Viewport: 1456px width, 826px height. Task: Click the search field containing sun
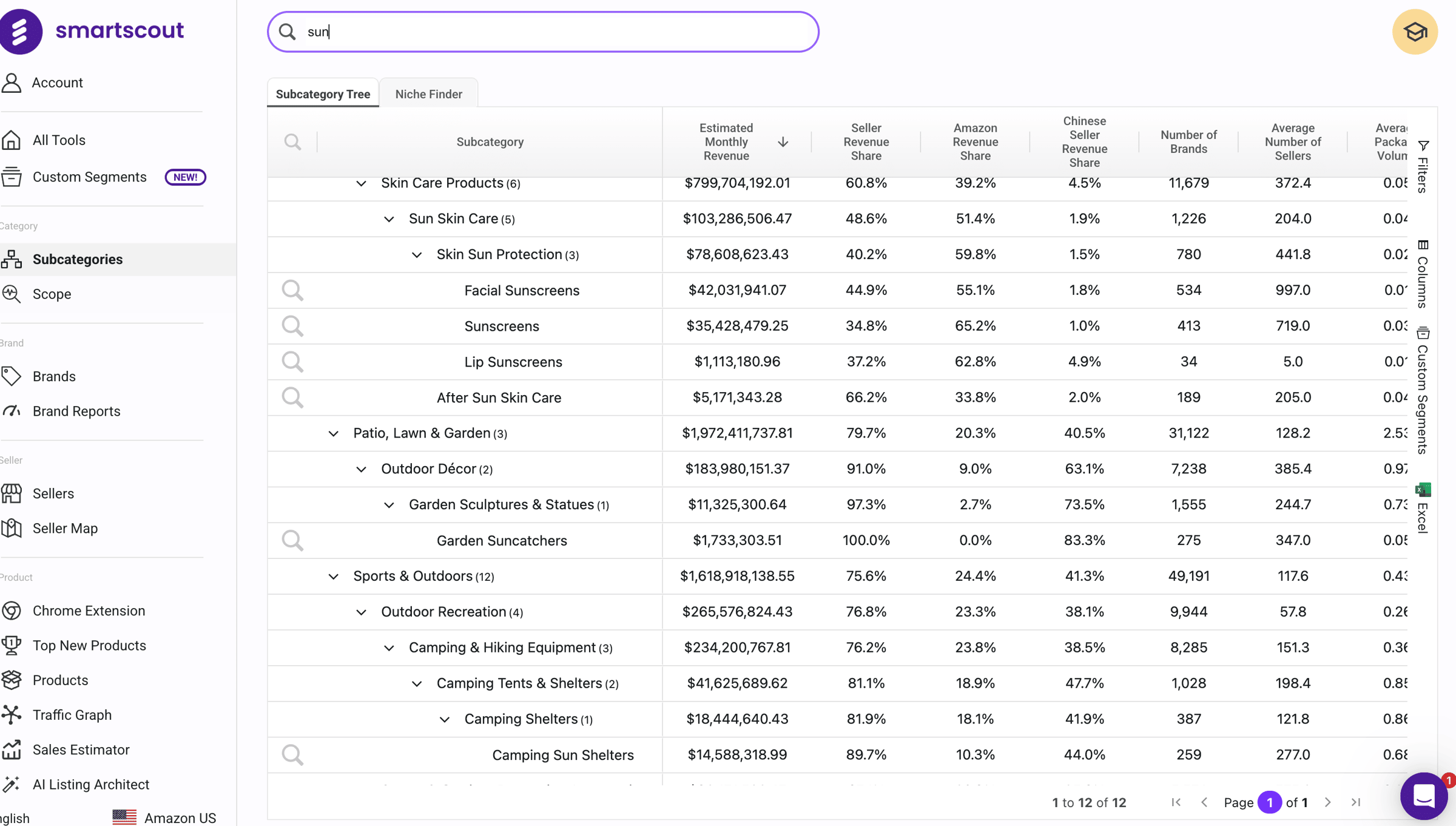542,32
